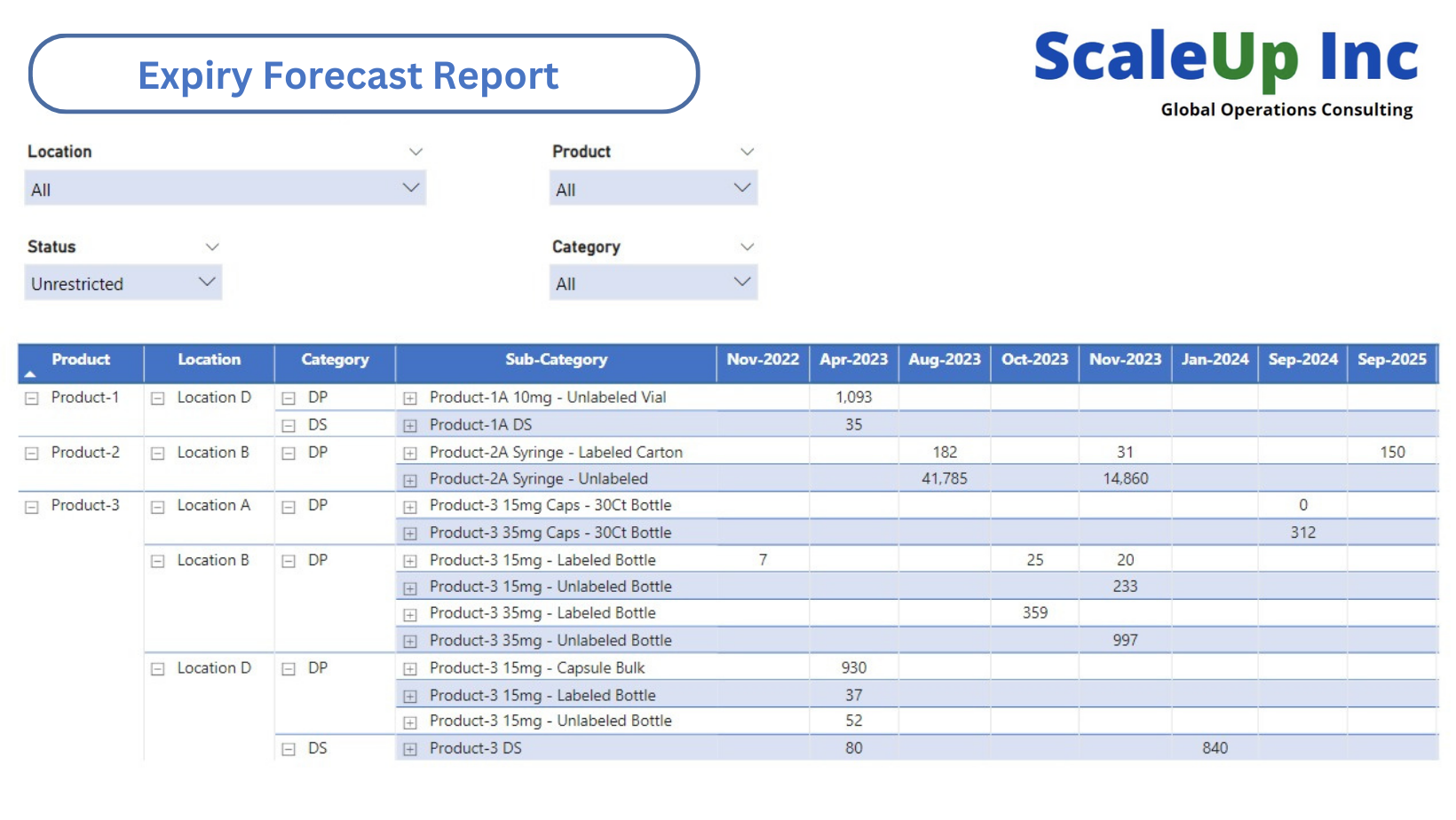The height and width of the screenshot is (820, 1456).
Task: Expand the Product-3 15mg - Capsule Bulk row
Action: 410,667
